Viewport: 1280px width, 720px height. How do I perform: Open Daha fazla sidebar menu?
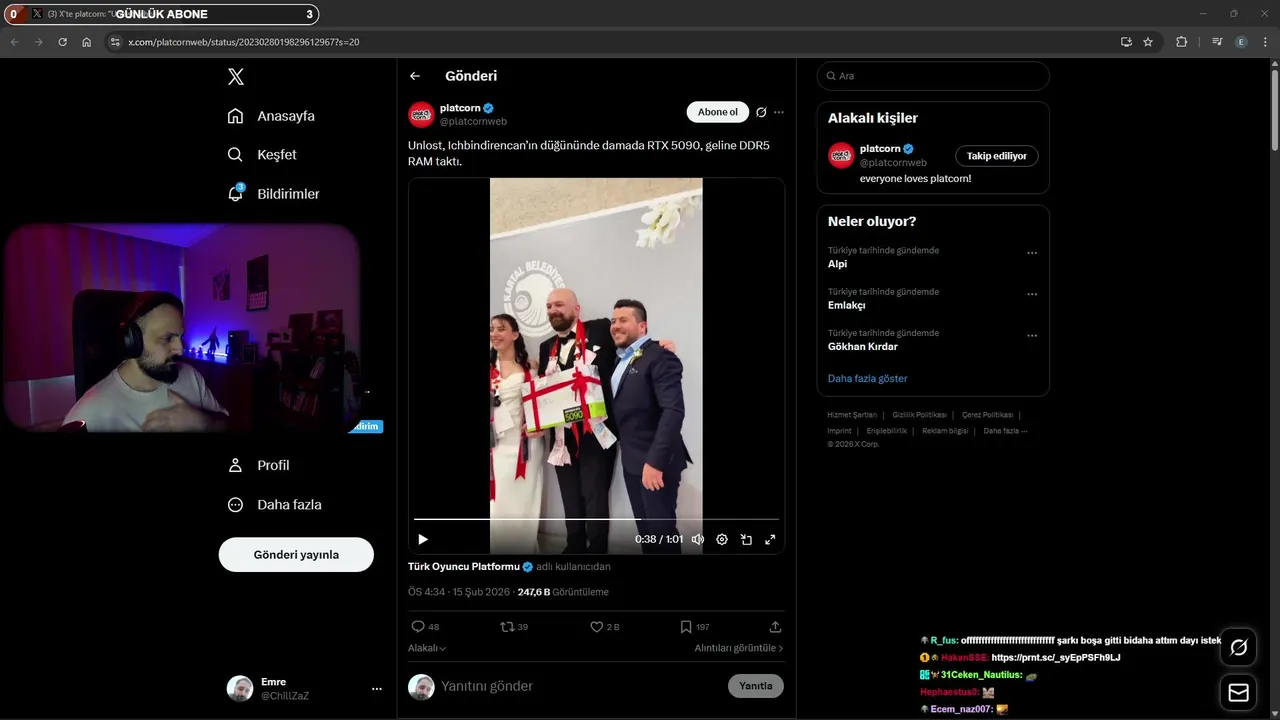275,505
